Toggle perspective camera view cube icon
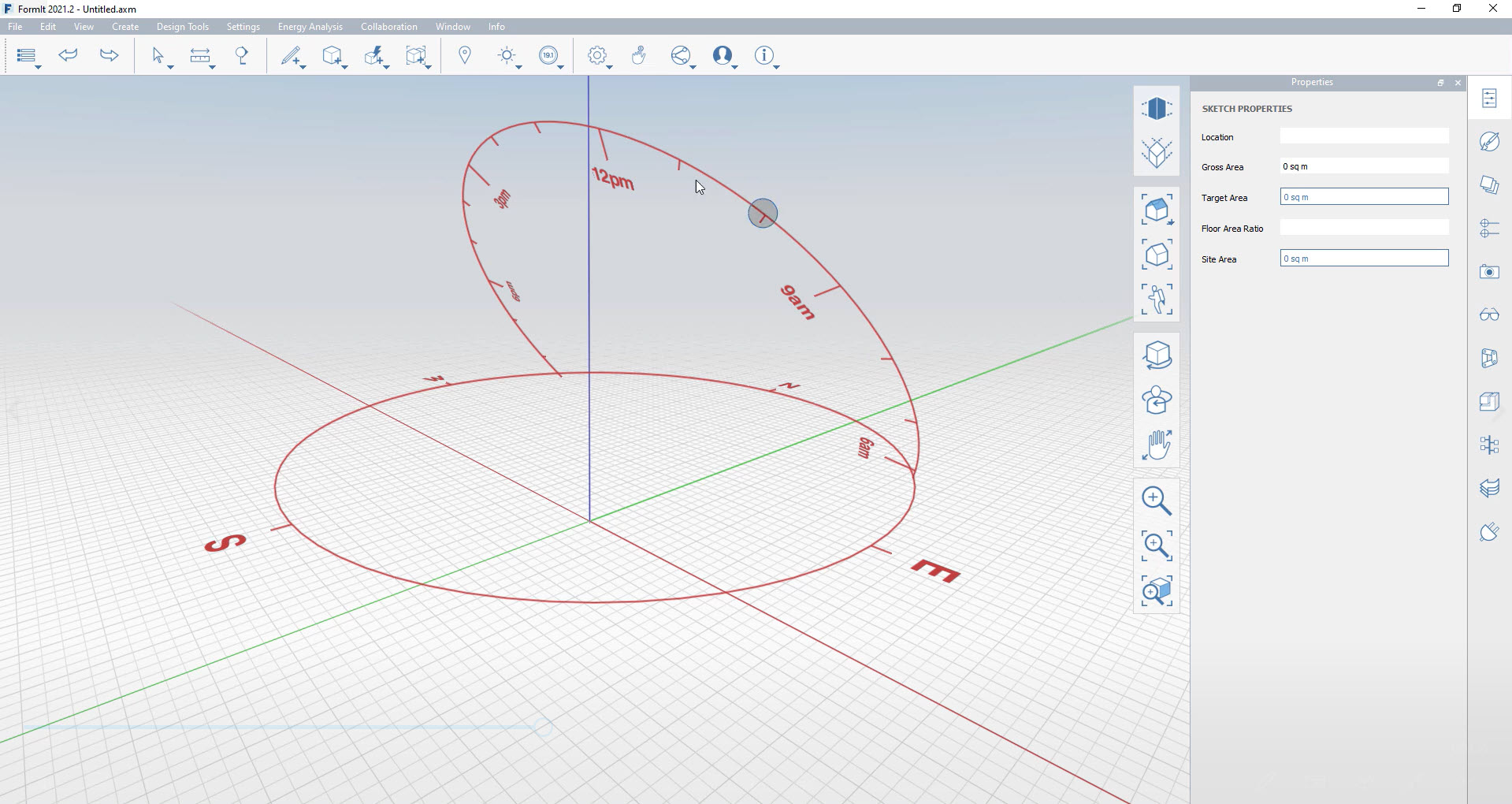 1157,109
